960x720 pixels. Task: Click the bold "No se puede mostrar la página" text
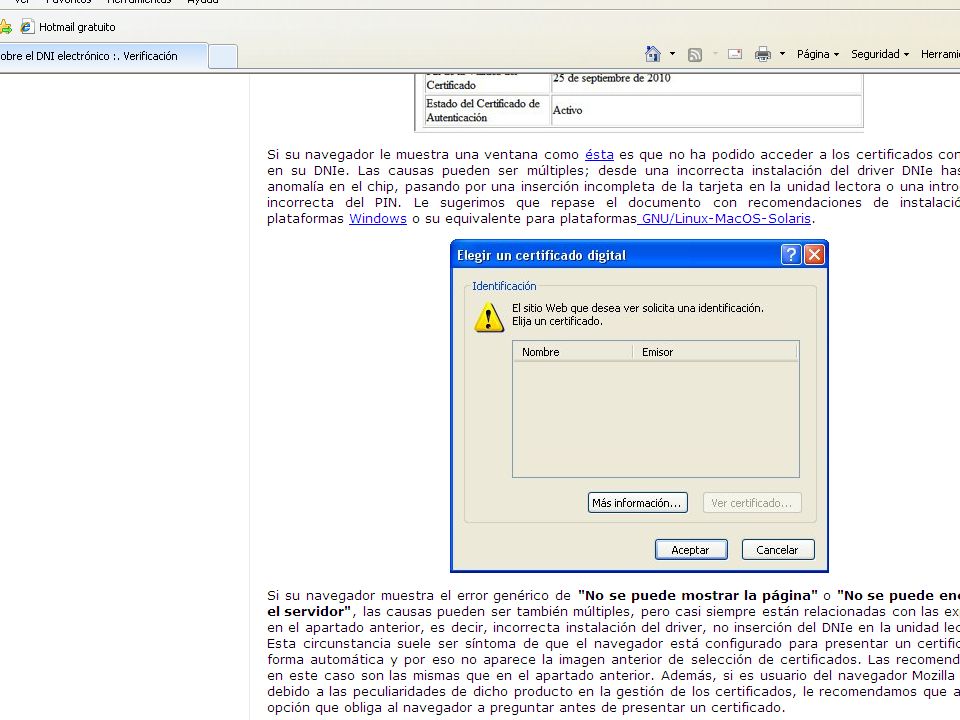click(698, 595)
